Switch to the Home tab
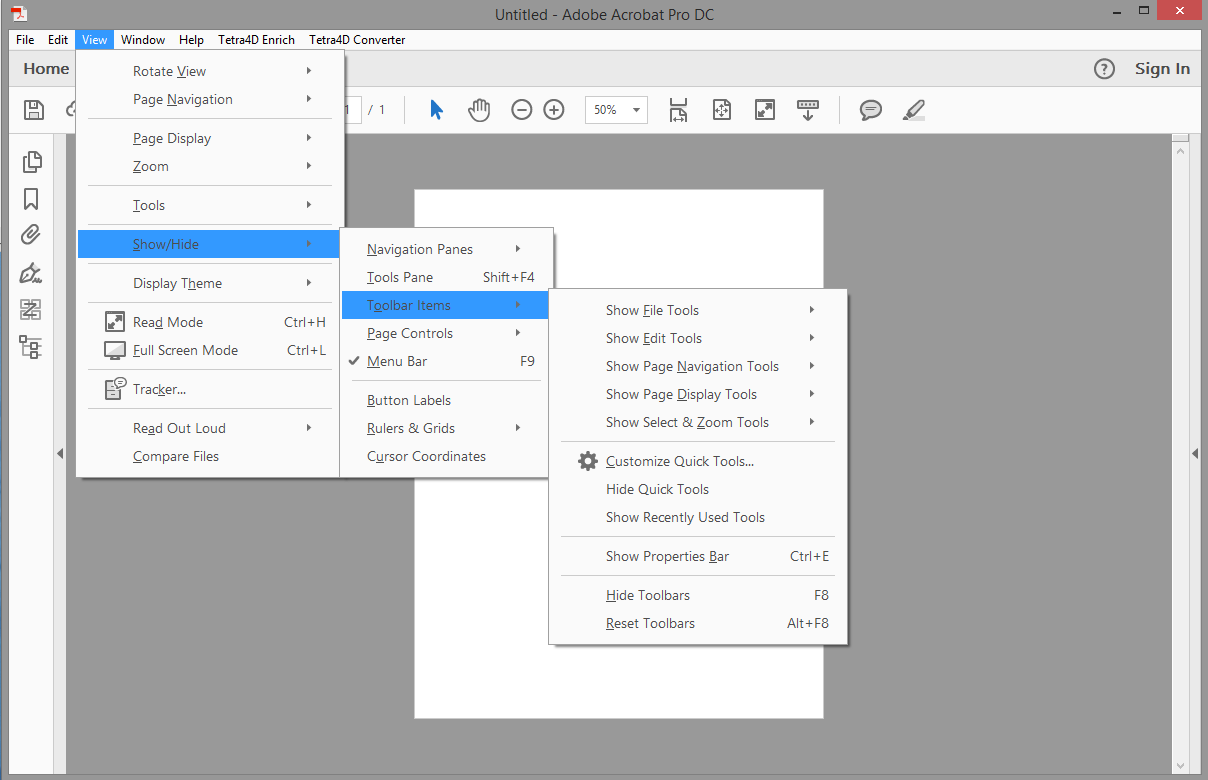This screenshot has height=780, width=1208. (46, 69)
